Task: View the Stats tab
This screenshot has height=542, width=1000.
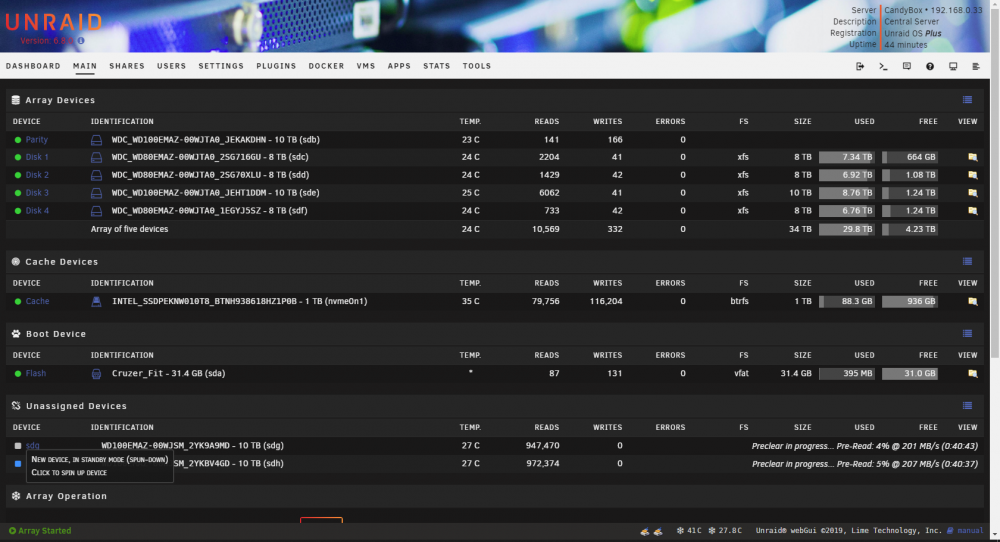Action: [437, 66]
